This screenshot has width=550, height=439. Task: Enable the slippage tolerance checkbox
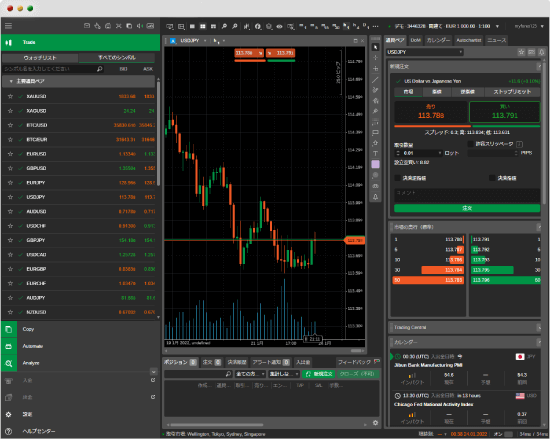click(470, 144)
